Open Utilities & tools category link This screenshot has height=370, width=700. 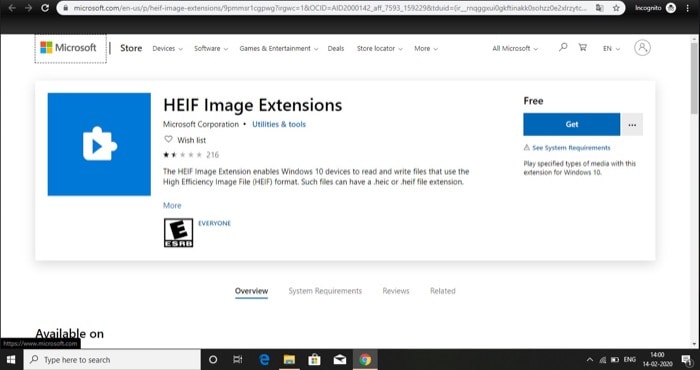pyautogui.click(x=279, y=125)
